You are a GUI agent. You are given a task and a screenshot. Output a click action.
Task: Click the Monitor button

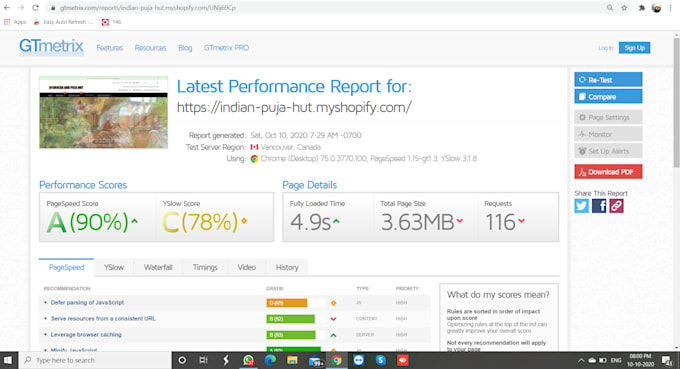(x=608, y=134)
